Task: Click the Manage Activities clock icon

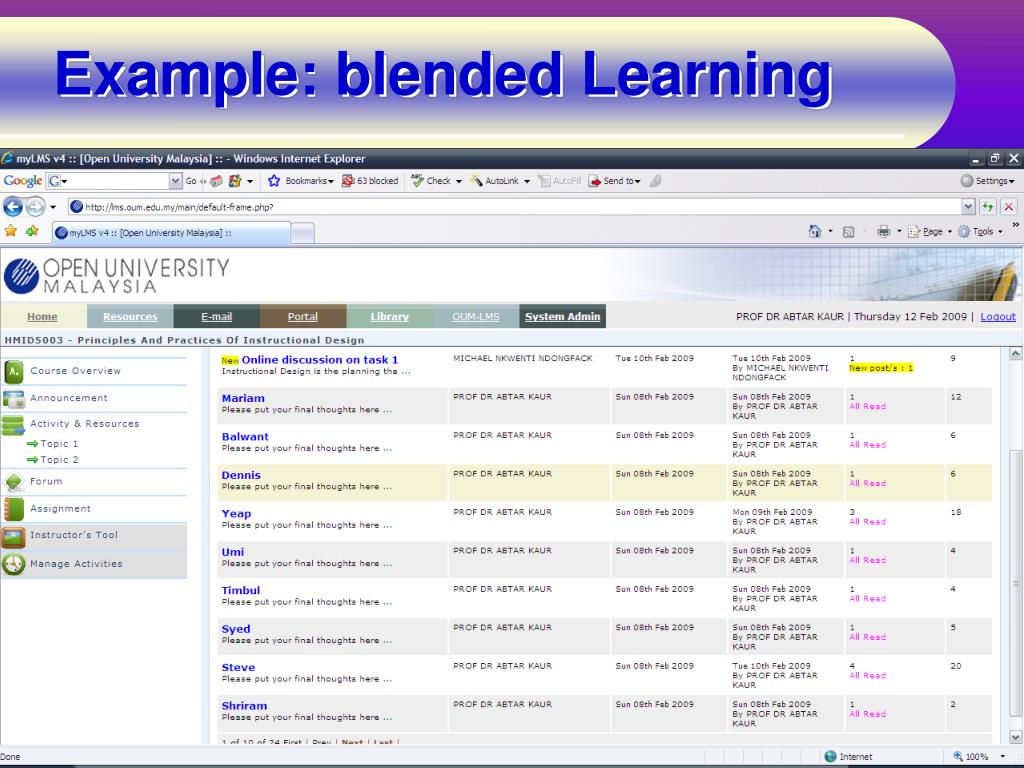Action: (14, 564)
